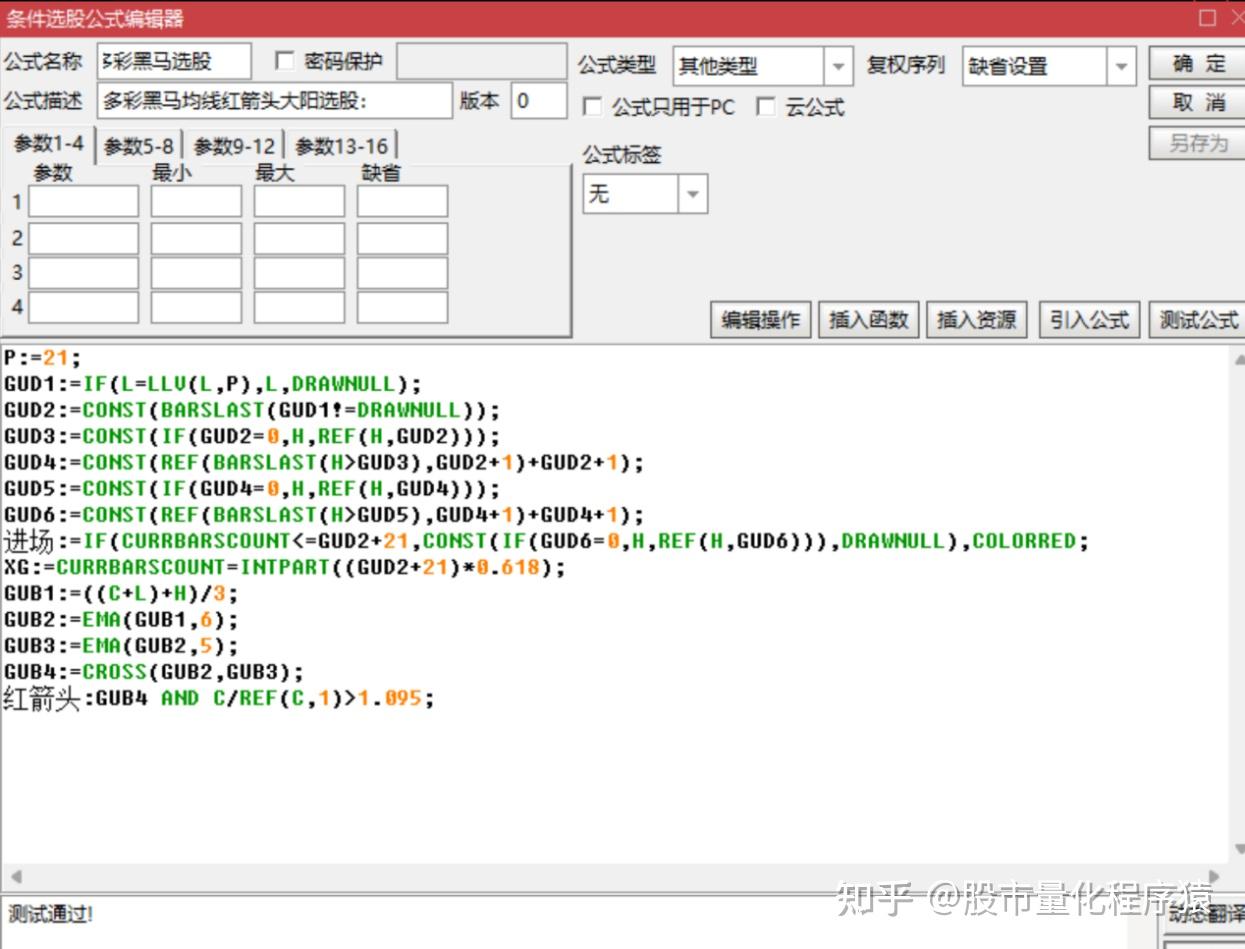Click the line starting with XG:=
The height and width of the screenshot is (949, 1245).
(284, 568)
